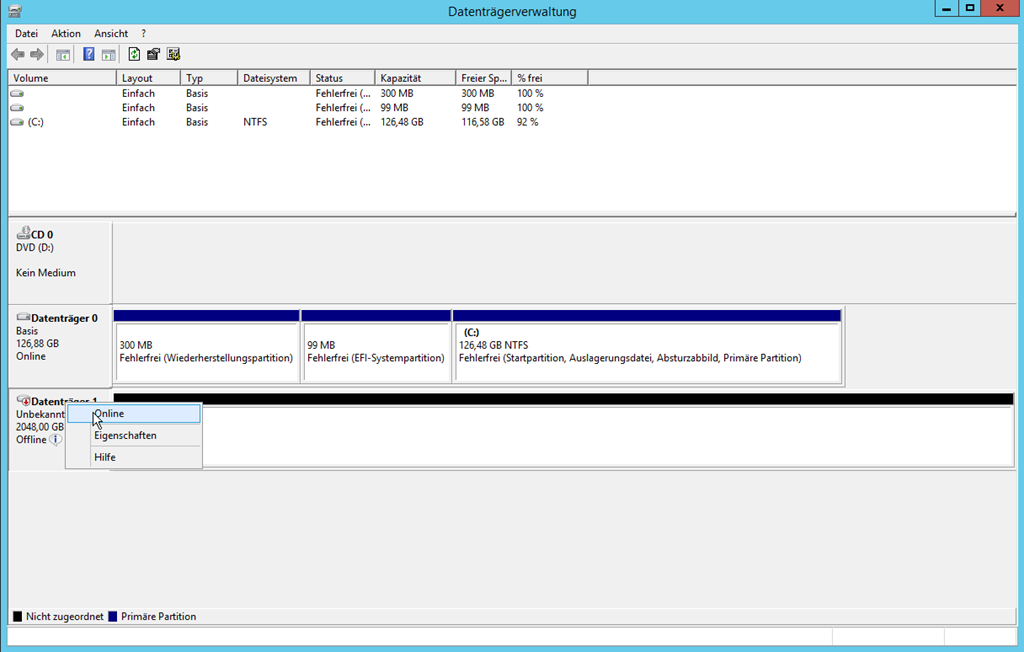Open help via blue question mark icon
Viewport: 1024px width, 652px height.
[x=89, y=54]
